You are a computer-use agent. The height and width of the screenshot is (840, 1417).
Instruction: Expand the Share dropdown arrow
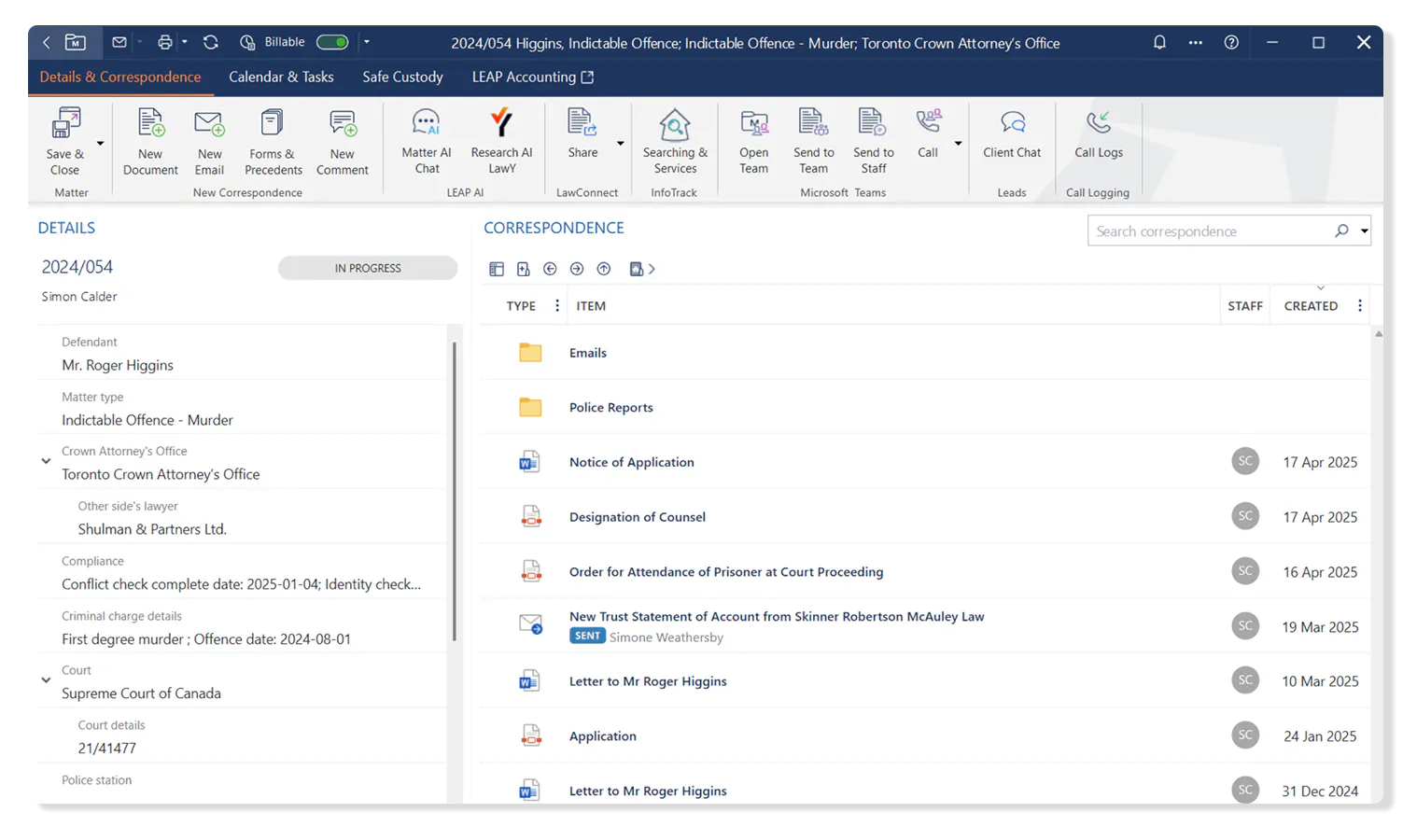[x=620, y=144]
